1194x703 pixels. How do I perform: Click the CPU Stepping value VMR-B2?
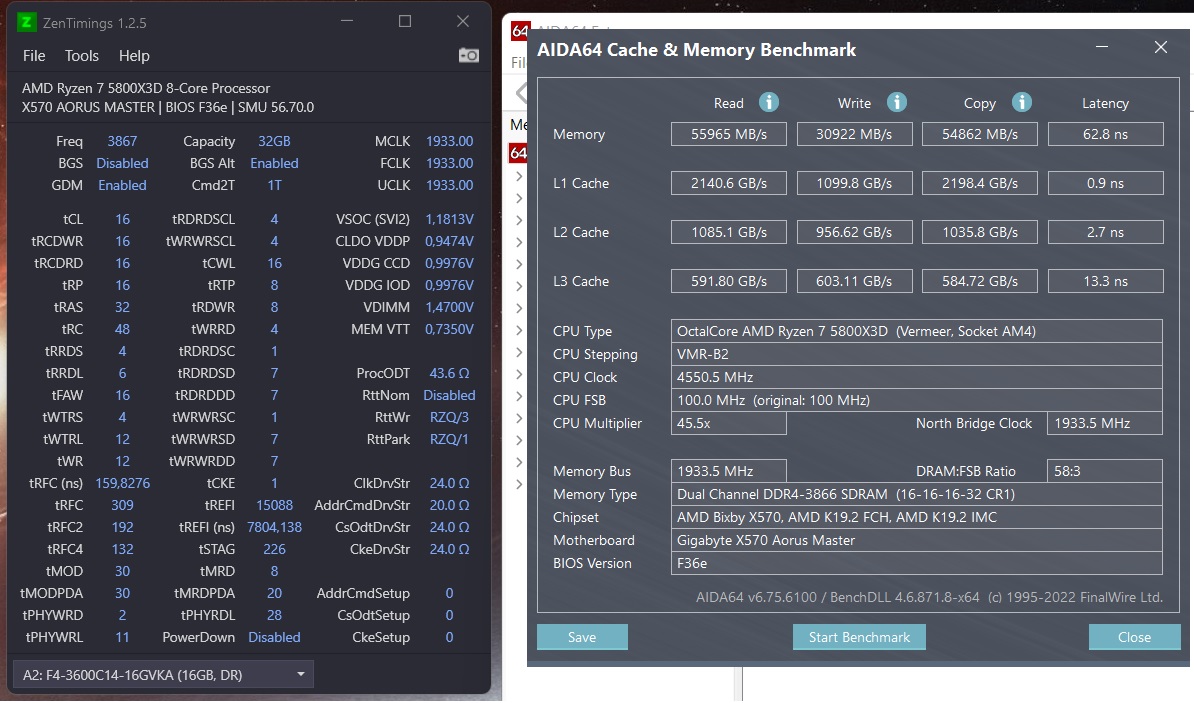click(917, 354)
